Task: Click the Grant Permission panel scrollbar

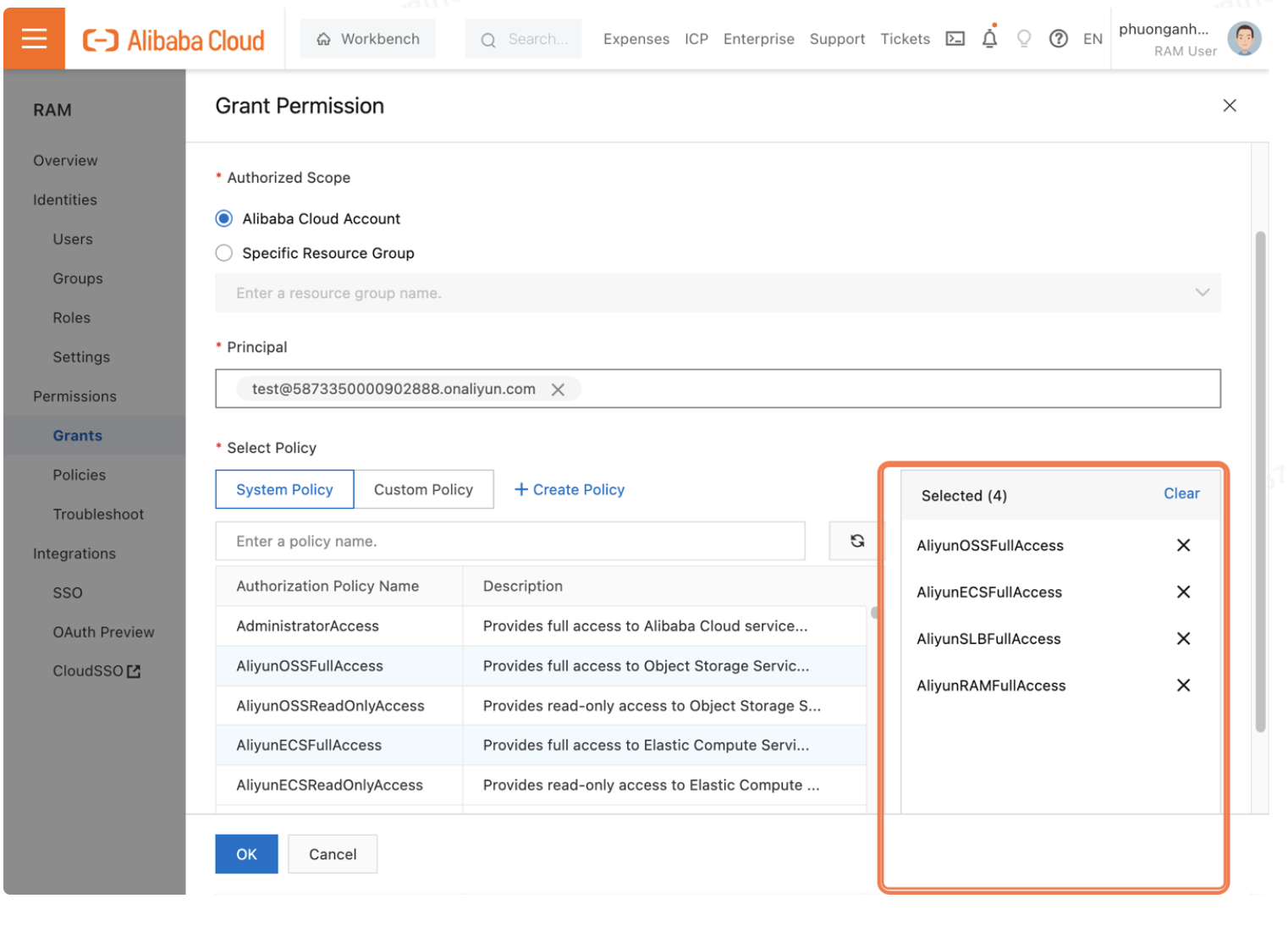Action: click(x=1259, y=482)
